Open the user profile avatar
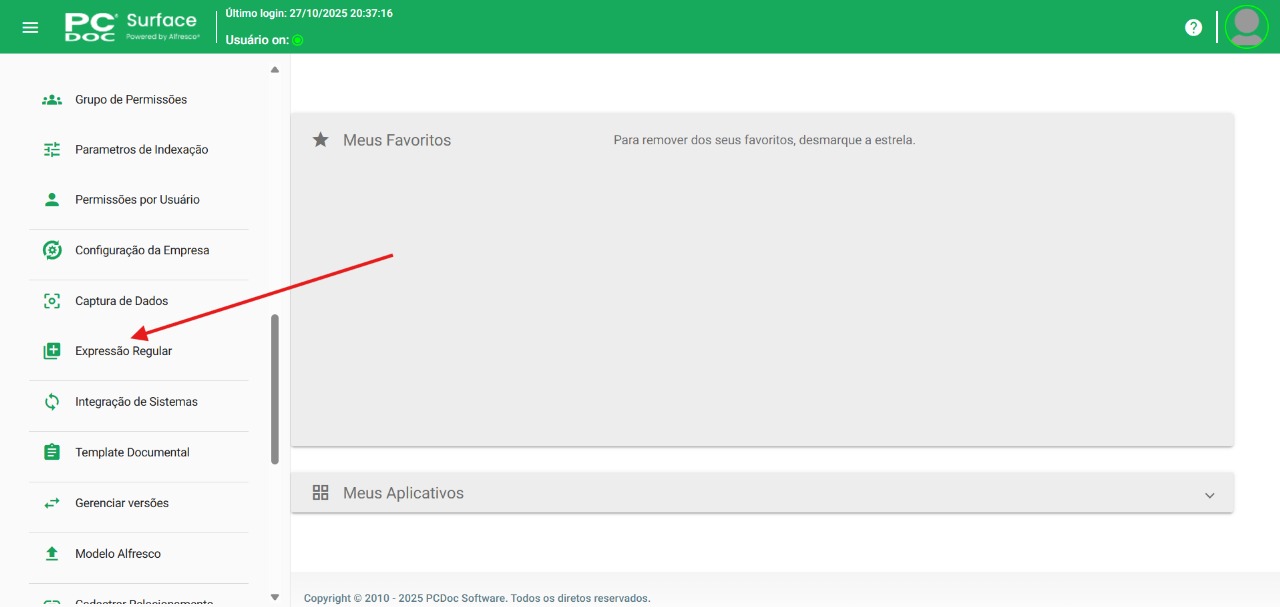 [1246, 27]
